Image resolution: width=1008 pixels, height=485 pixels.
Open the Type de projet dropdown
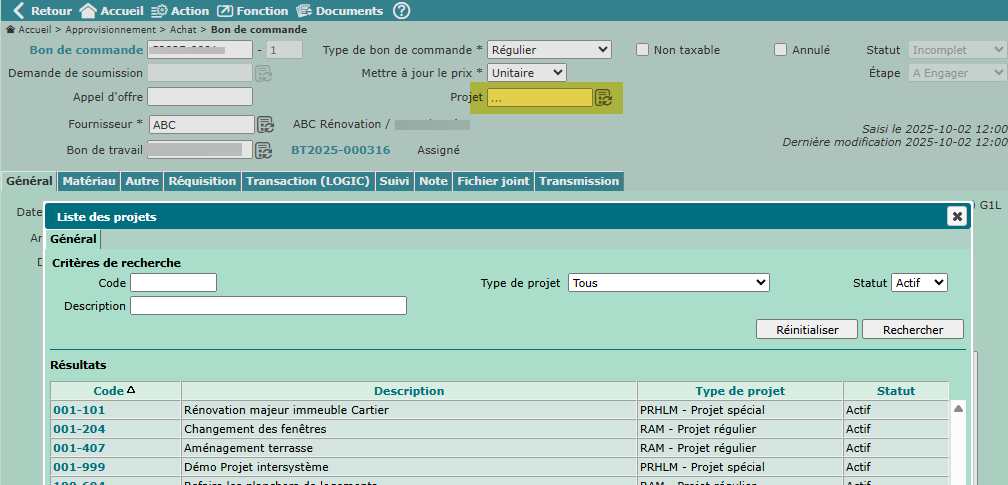668,283
